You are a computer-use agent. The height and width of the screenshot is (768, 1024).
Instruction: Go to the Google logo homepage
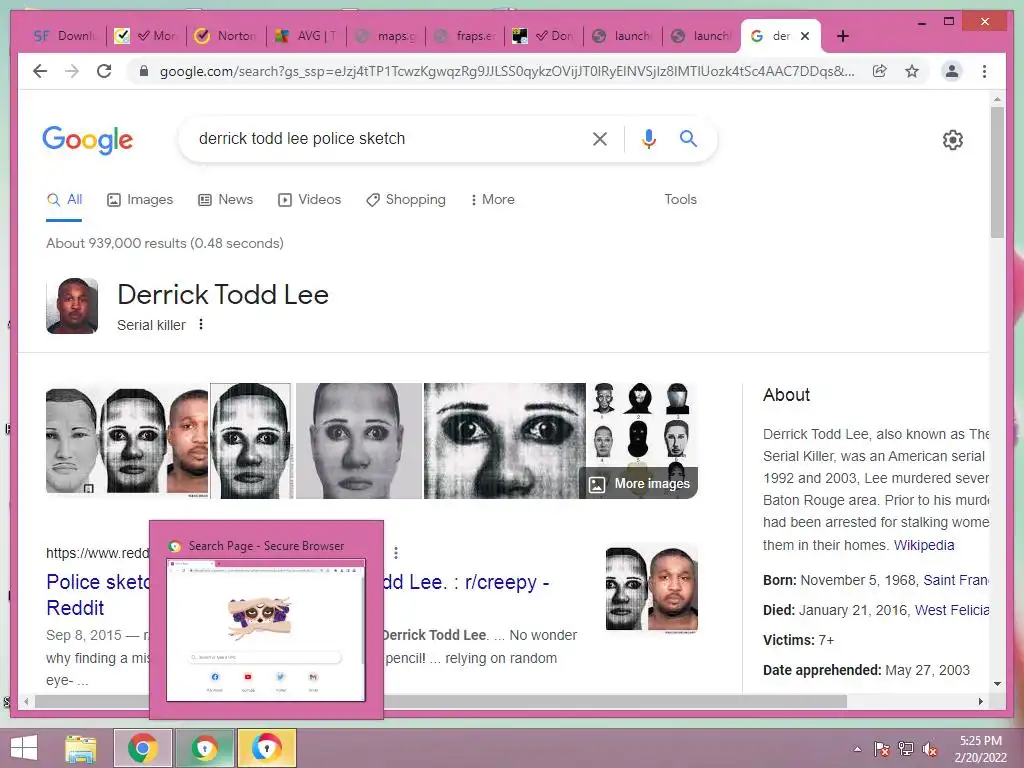88,140
